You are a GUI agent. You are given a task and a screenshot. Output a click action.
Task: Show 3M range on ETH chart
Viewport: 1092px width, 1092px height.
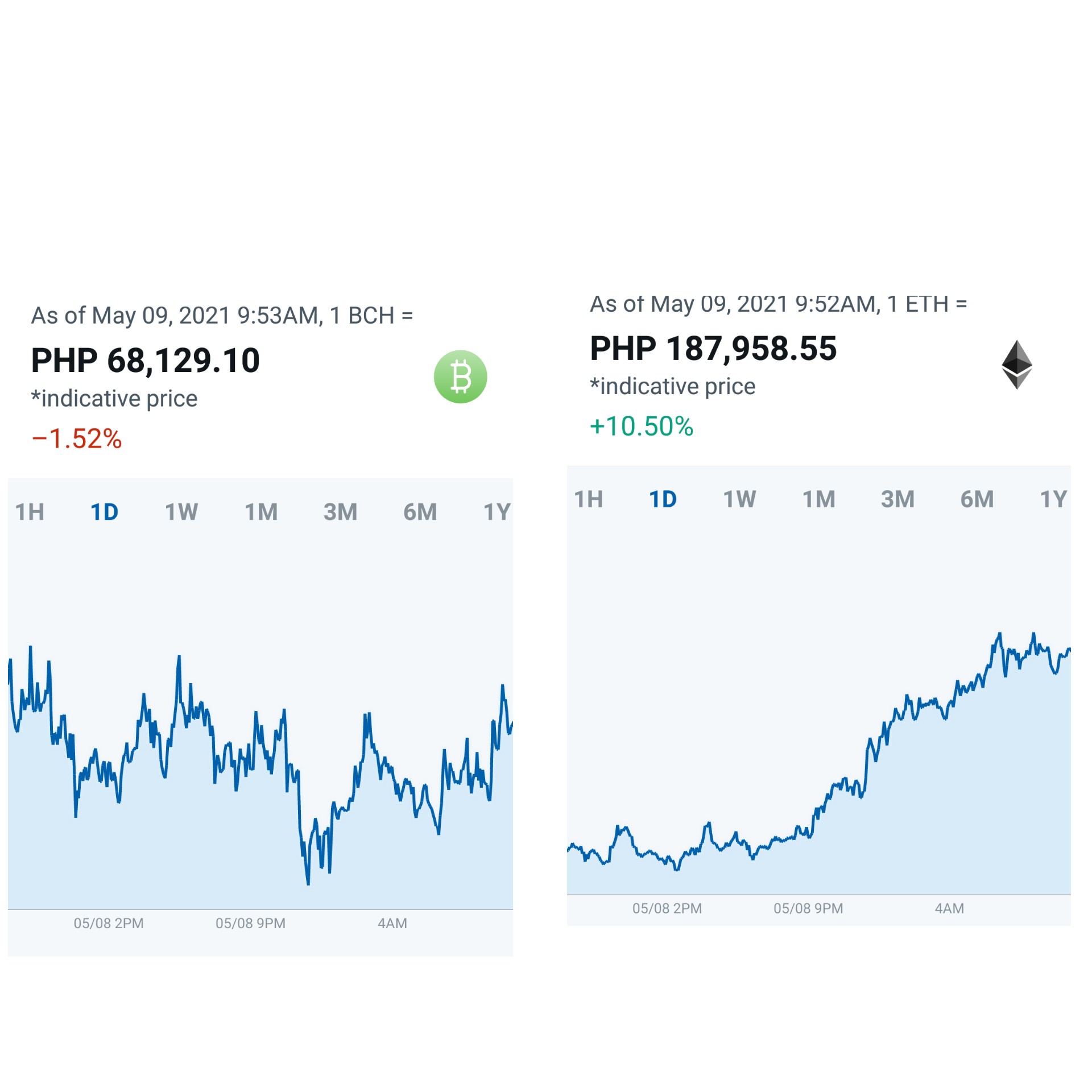(898, 499)
